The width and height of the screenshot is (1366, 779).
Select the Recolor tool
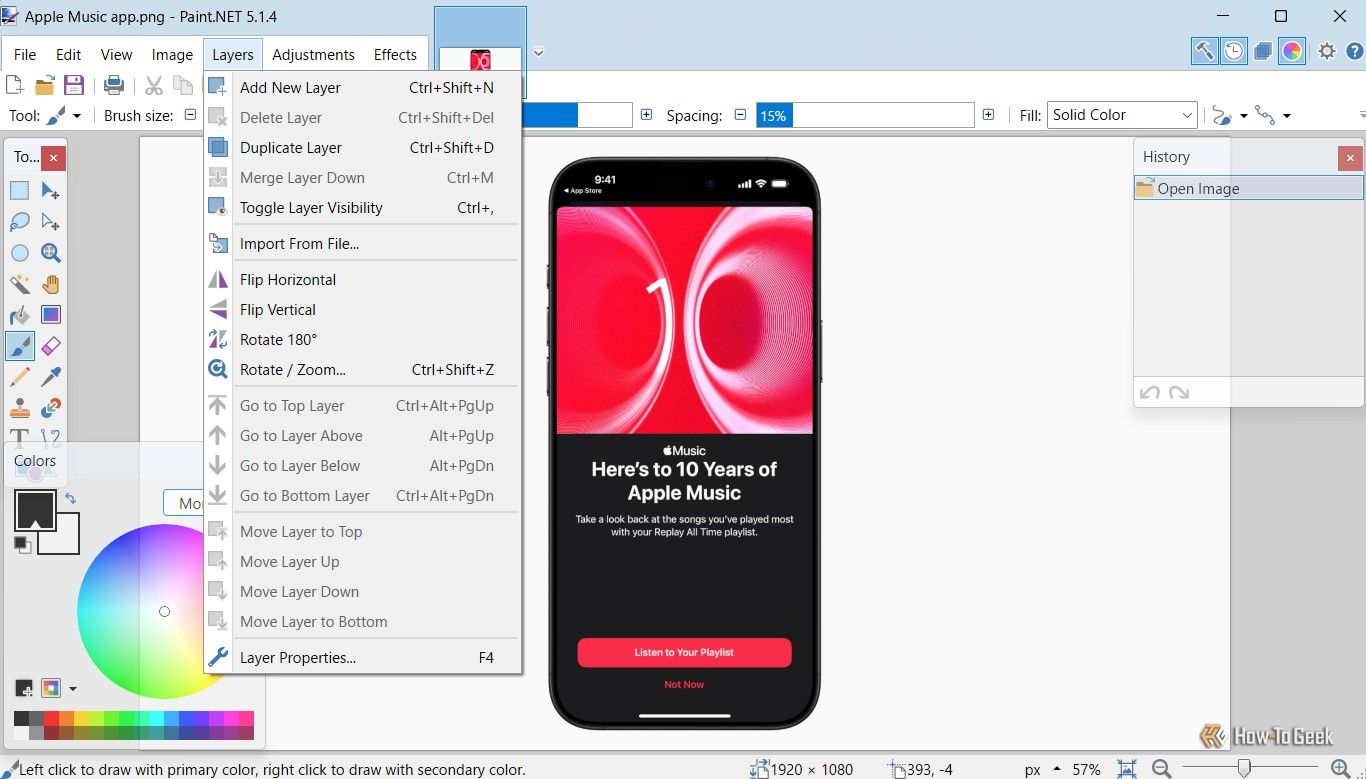tap(51, 408)
